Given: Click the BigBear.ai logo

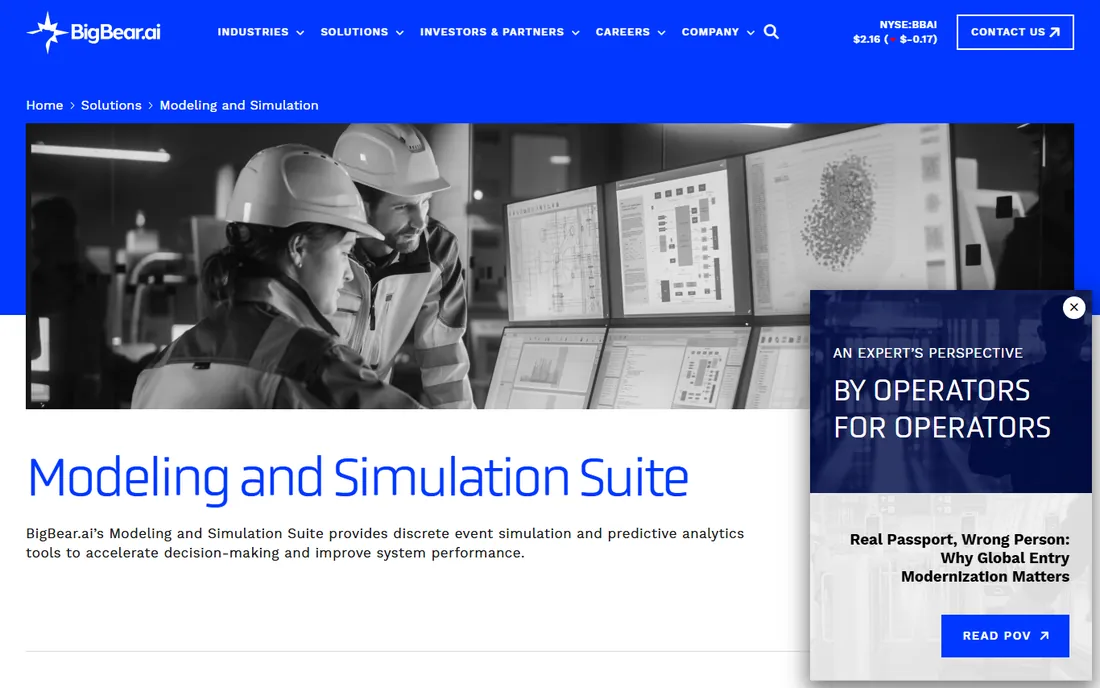Looking at the screenshot, I should pos(93,32).
